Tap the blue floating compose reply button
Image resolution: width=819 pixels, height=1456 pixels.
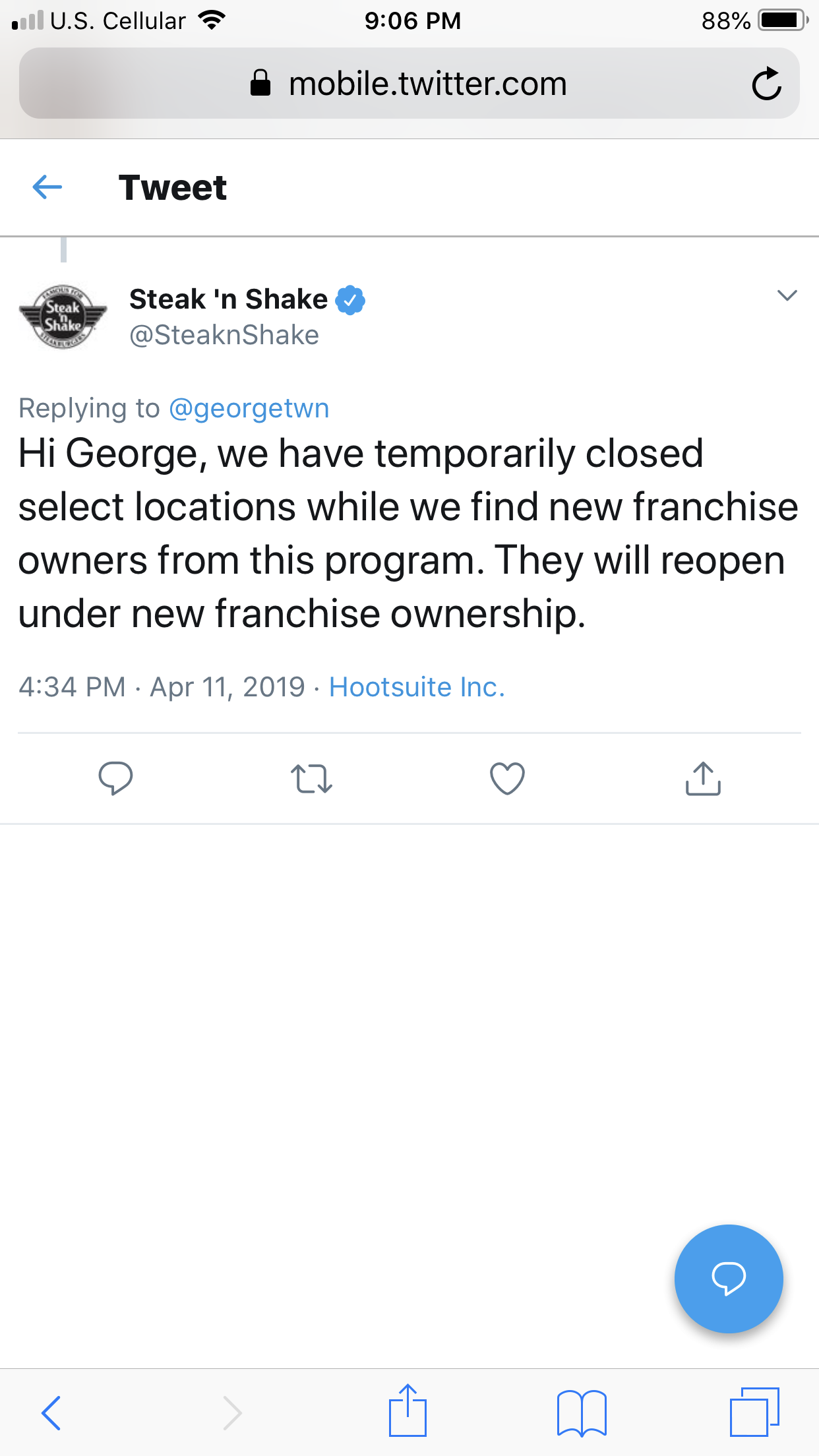[x=729, y=1279]
